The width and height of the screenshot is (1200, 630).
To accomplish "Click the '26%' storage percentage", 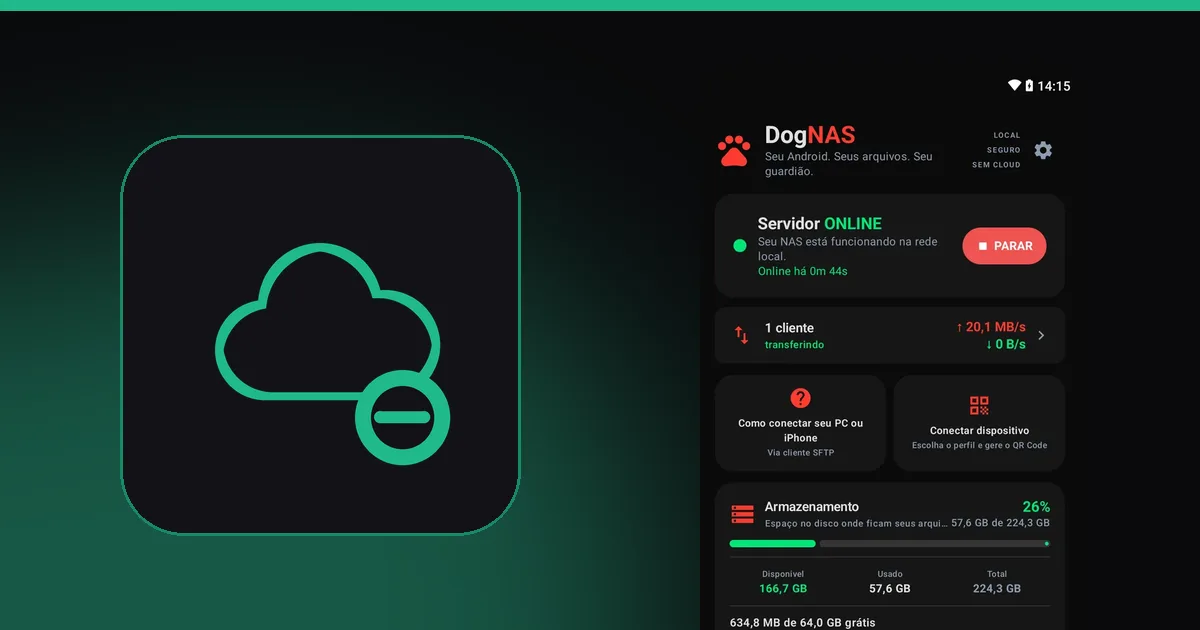I will pyautogui.click(x=1036, y=507).
